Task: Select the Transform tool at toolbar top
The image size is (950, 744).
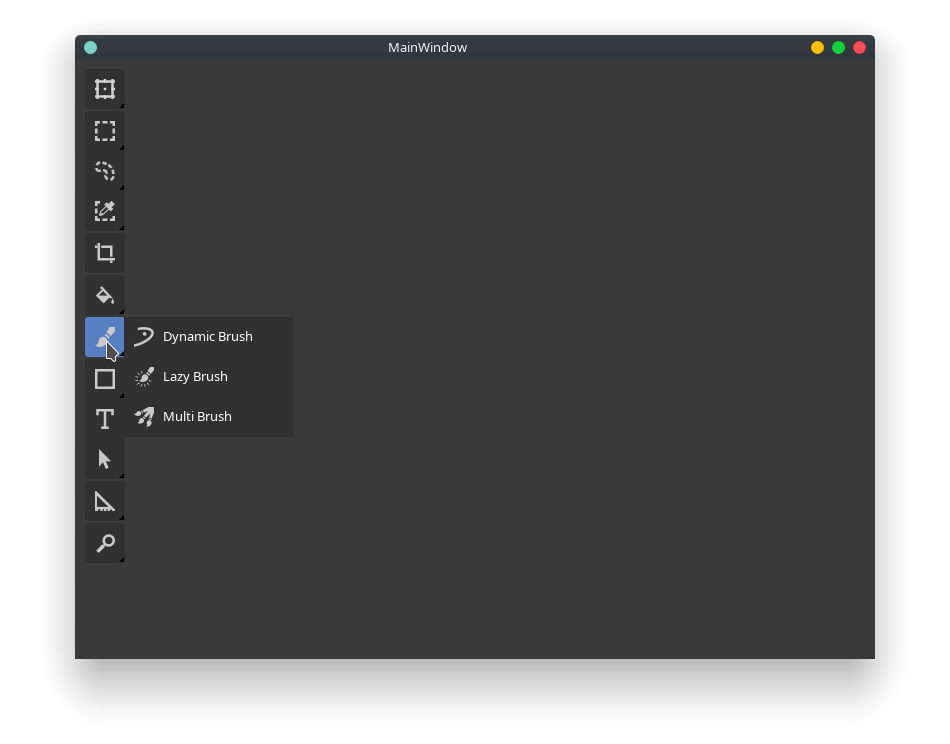Action: point(105,89)
